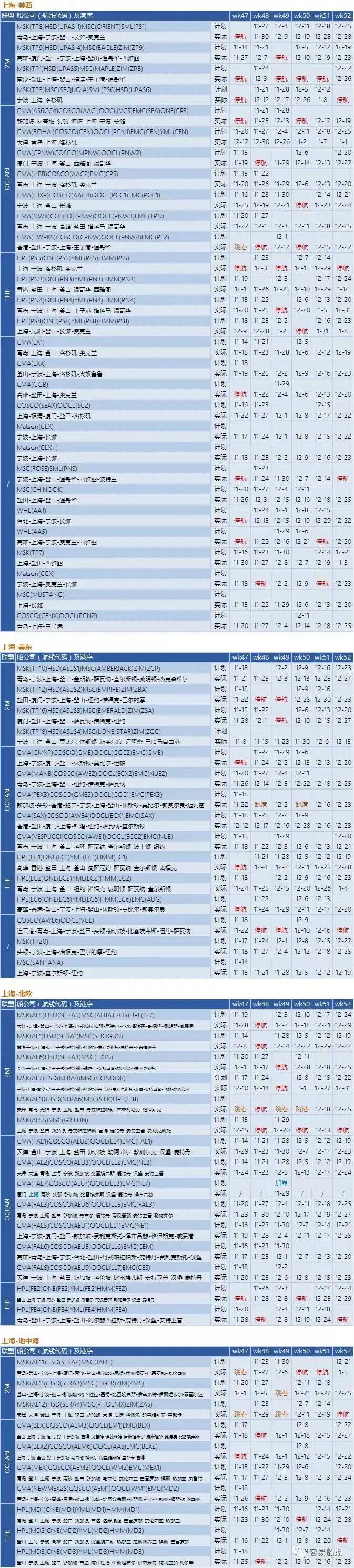The height and width of the screenshot is (1568, 354).
Task: Select wk50 header in 上海-北欧 table
Action: [x=302, y=1004]
